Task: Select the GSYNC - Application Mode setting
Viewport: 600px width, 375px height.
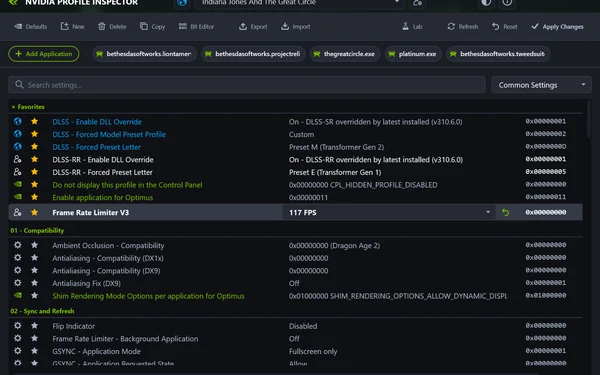Action: (x=96, y=351)
